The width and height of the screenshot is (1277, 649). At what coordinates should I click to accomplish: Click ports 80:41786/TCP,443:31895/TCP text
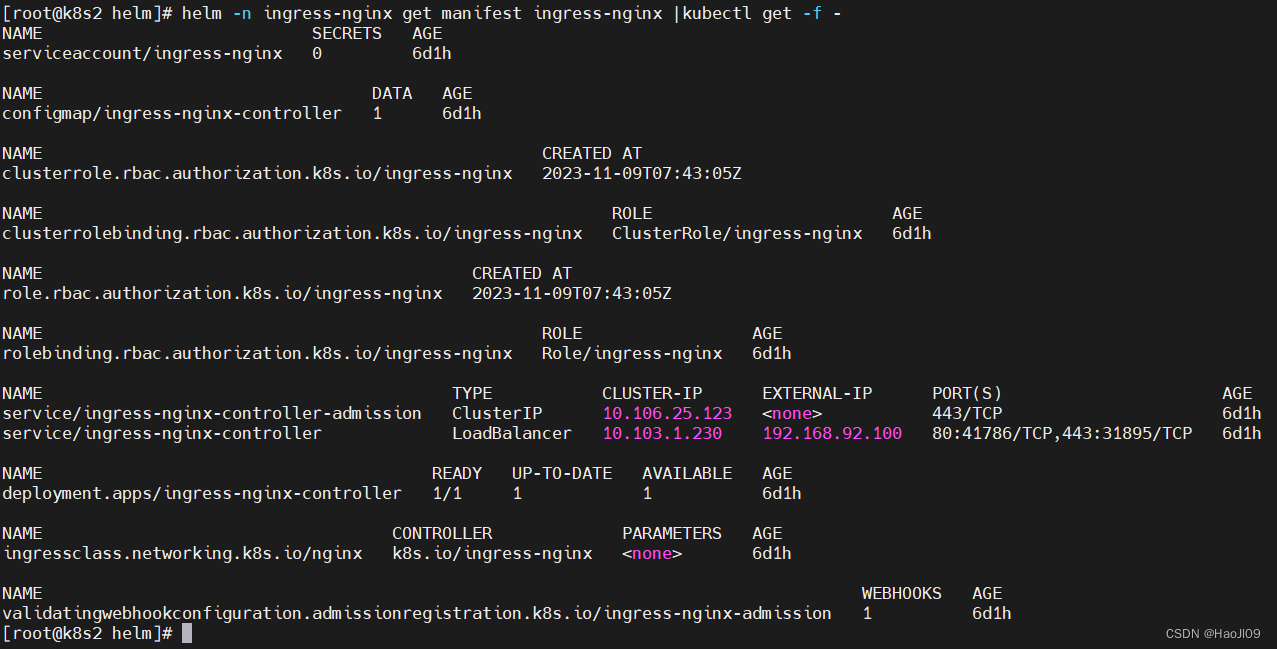tap(1062, 433)
